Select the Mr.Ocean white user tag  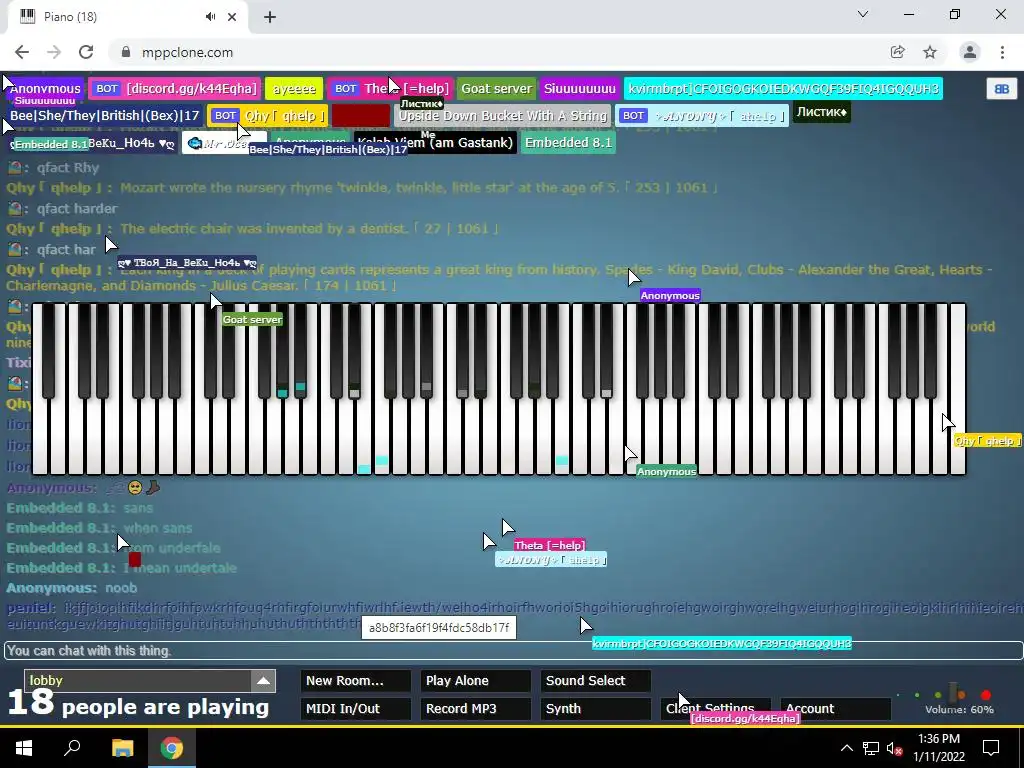coord(224,142)
